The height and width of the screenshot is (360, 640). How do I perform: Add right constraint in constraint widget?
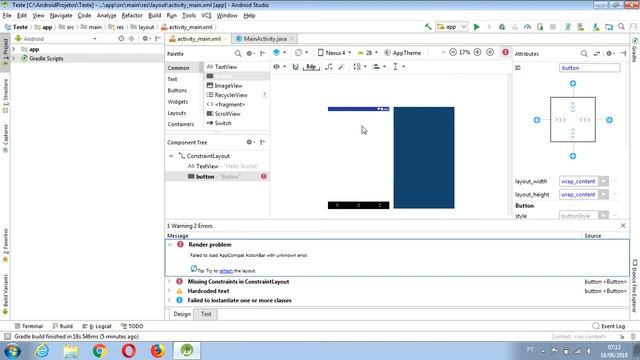tap(609, 120)
